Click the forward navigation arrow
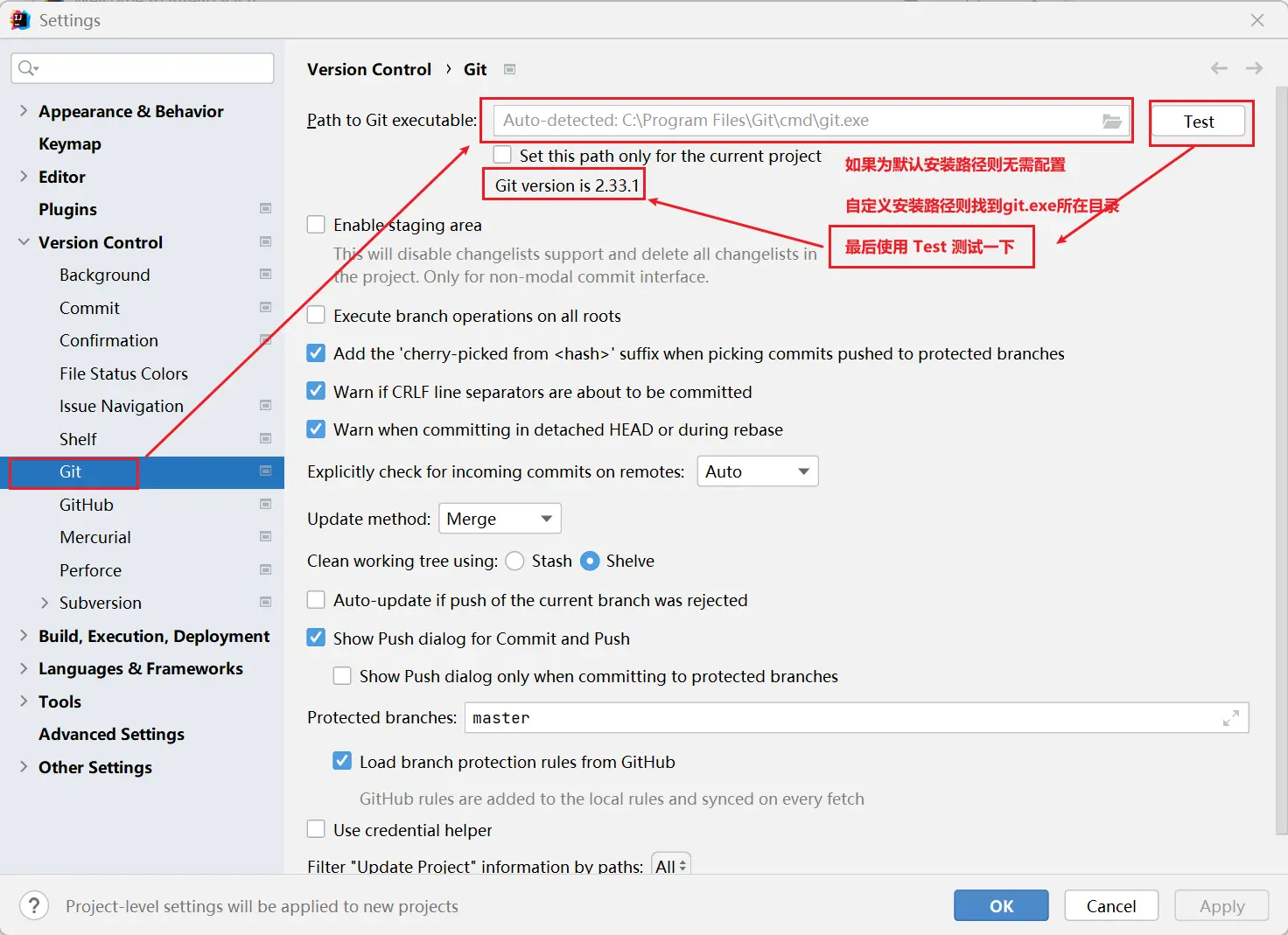This screenshot has height=935, width=1288. tap(1254, 68)
